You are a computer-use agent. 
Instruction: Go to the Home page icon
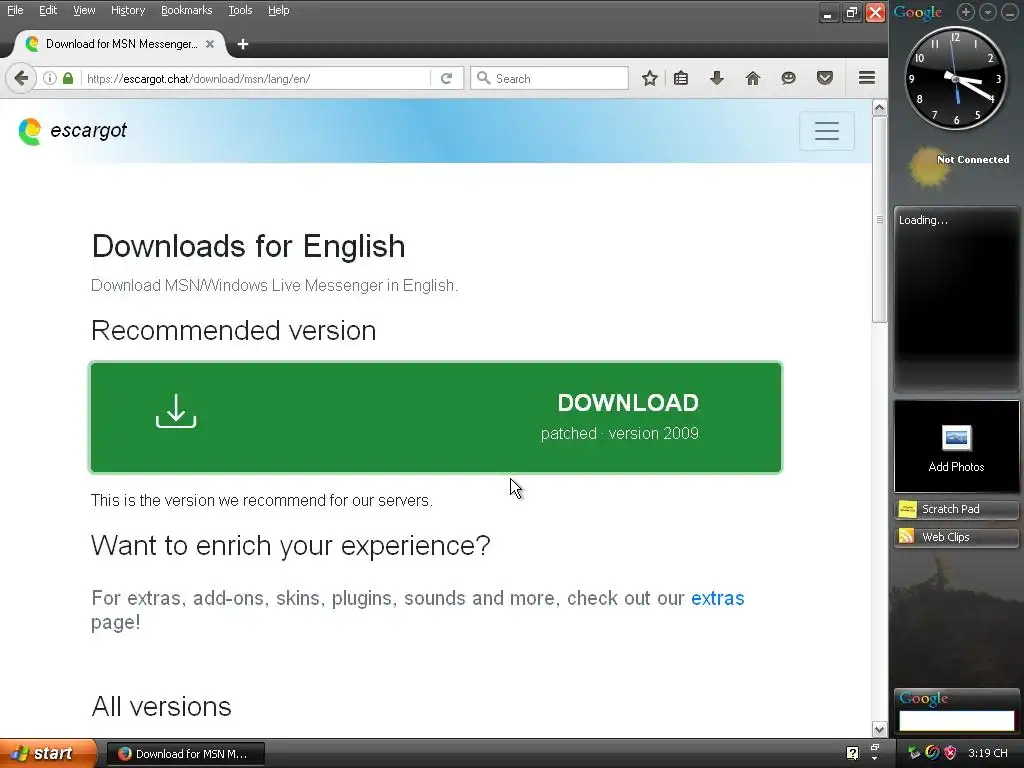tap(753, 78)
